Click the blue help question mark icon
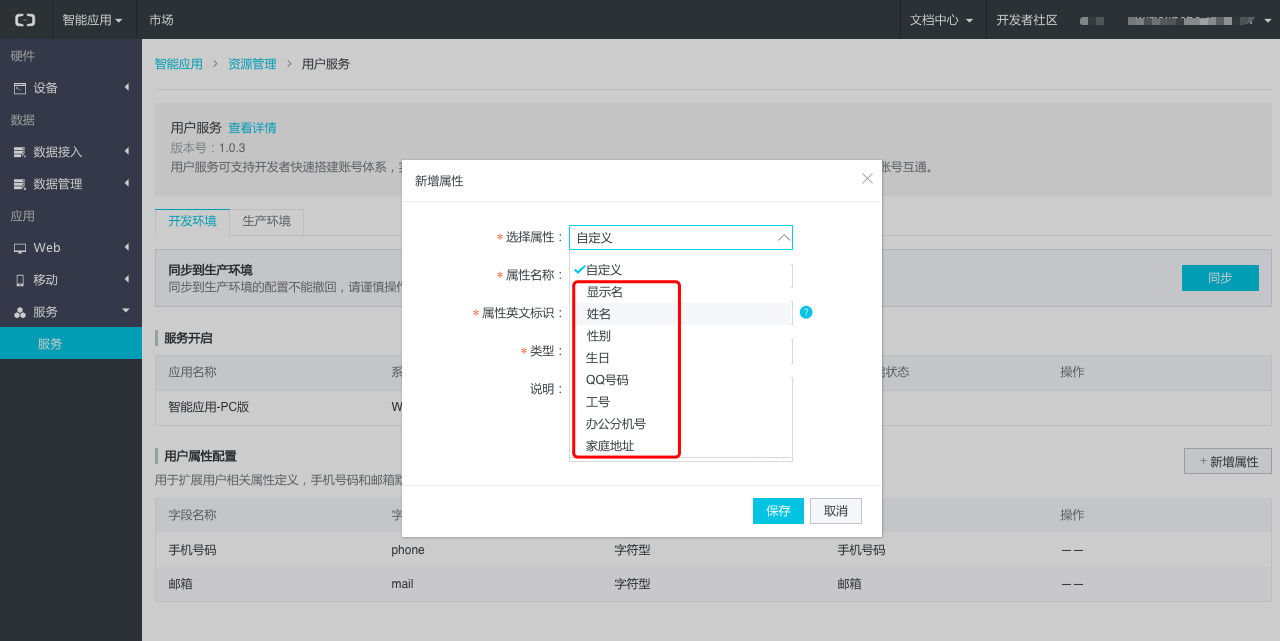The height and width of the screenshot is (641, 1280). tap(806, 312)
